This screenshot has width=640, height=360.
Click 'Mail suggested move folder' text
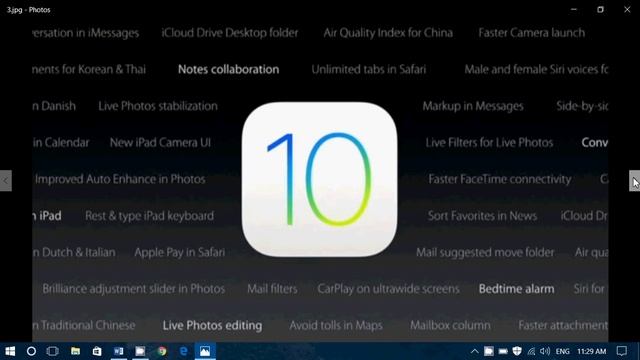(x=485, y=252)
